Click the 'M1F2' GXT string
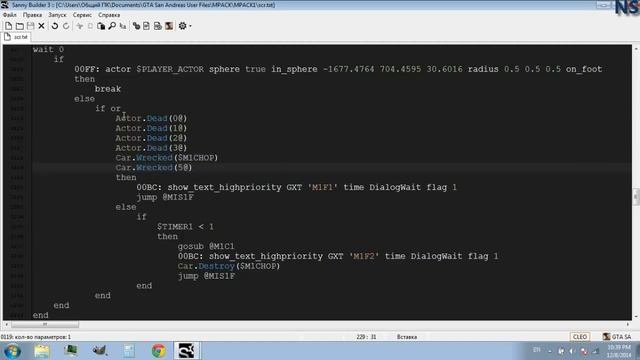The image size is (640, 360). 364,256
